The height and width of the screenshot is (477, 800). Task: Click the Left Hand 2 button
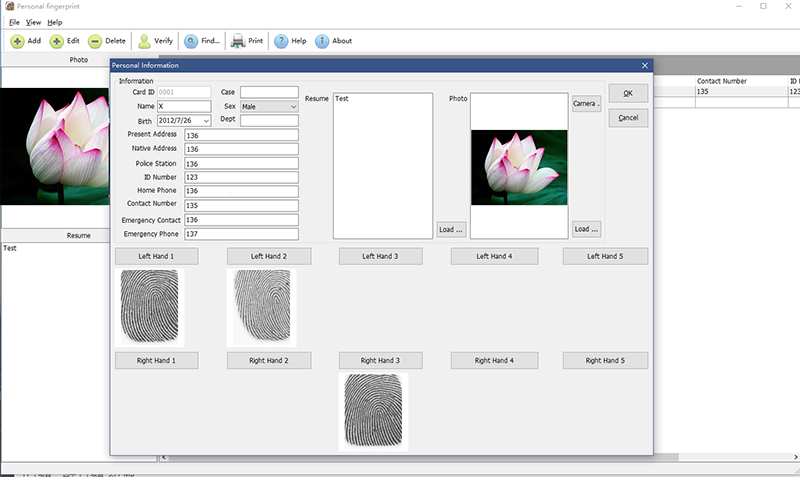tap(269, 256)
